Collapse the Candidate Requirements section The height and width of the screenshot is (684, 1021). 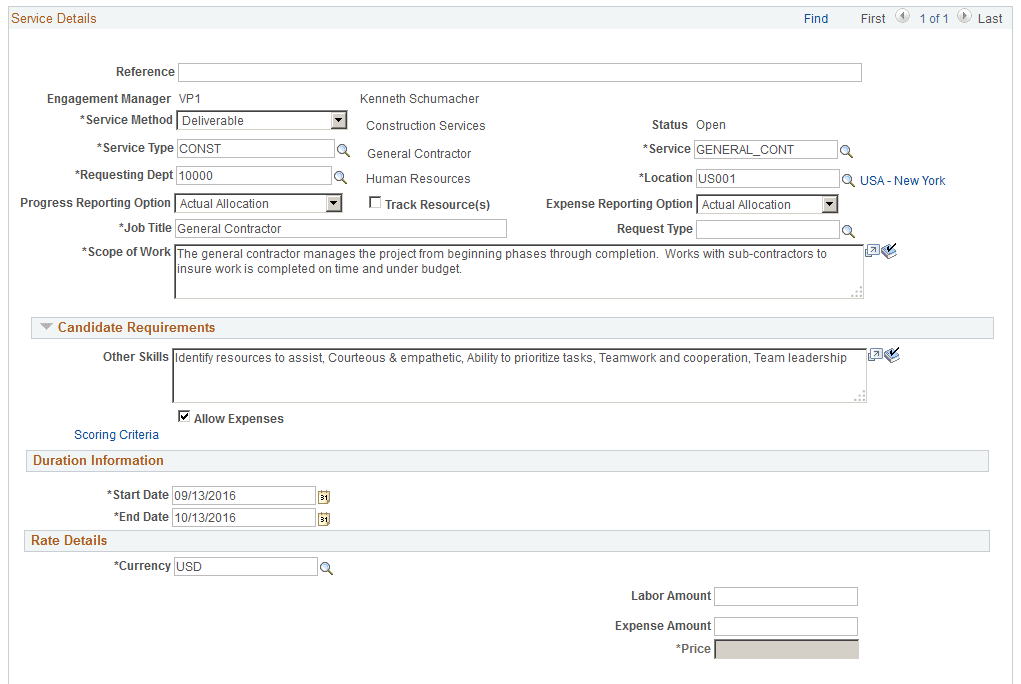[x=47, y=327]
